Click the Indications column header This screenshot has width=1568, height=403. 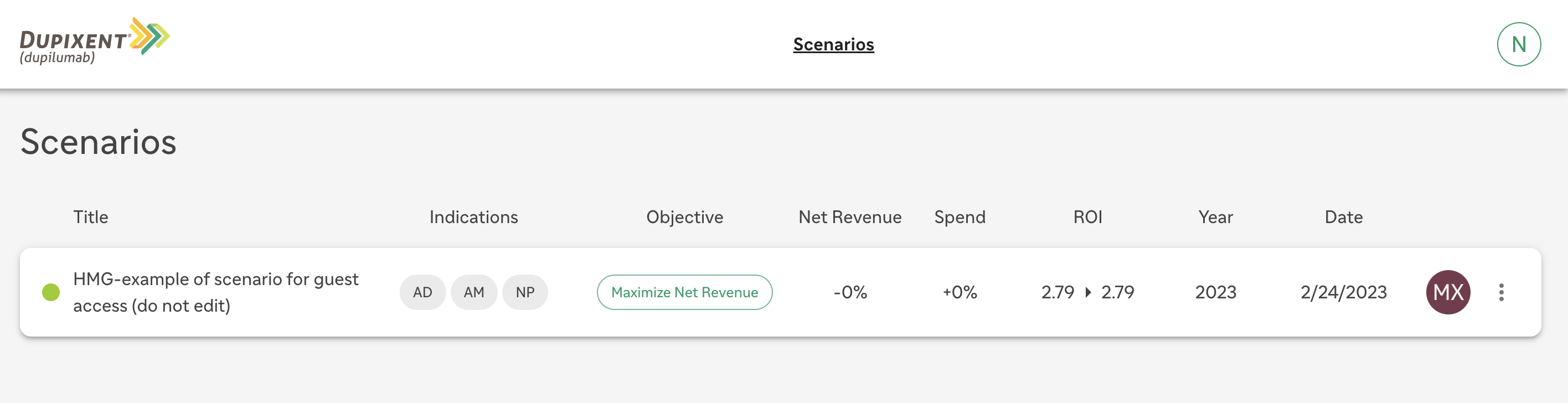coord(473,218)
